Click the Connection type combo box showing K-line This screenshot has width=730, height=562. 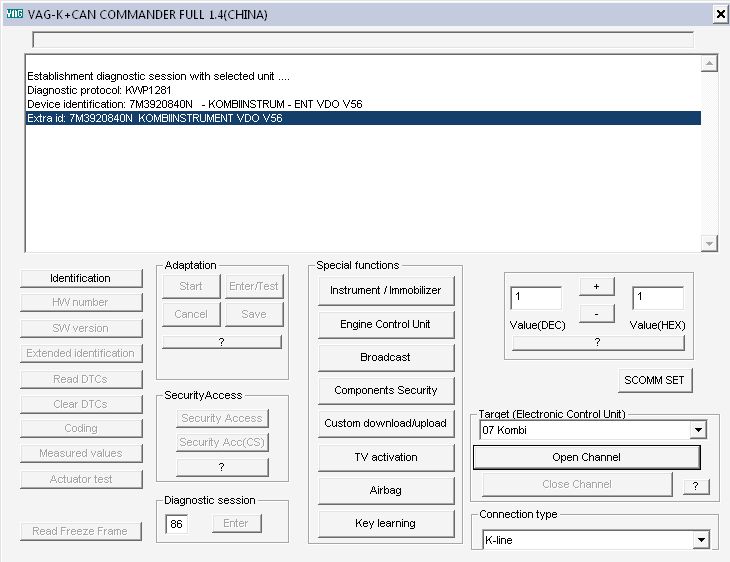(x=596, y=540)
